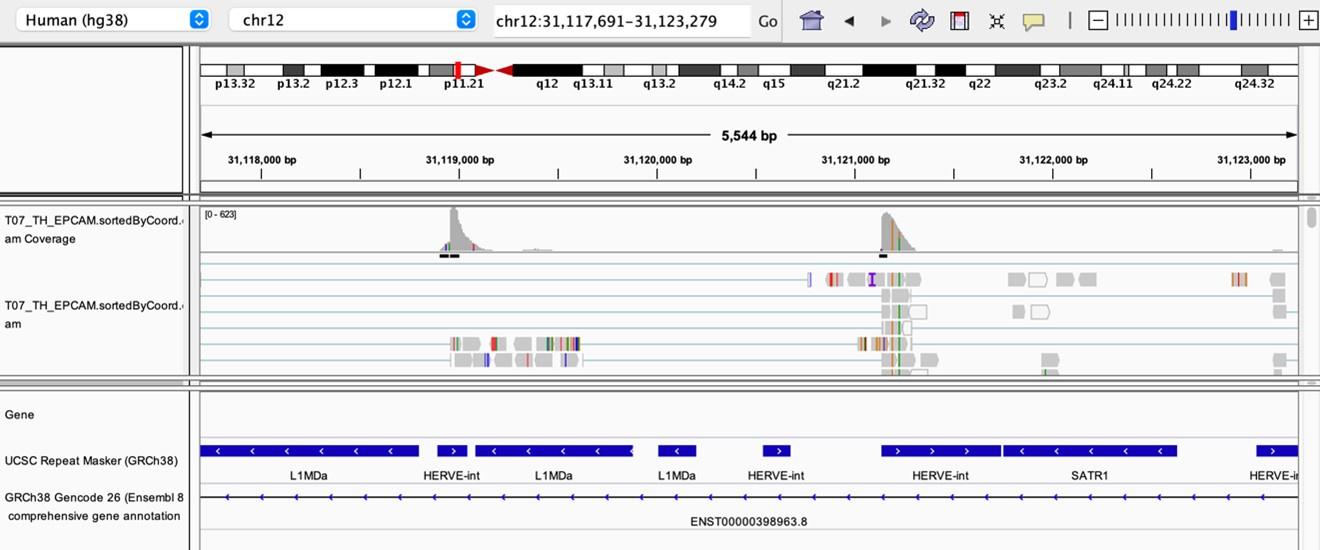Select the T07_TH_EPCAM Coverage track name
Screen dimensions: 1320x550
(92, 230)
